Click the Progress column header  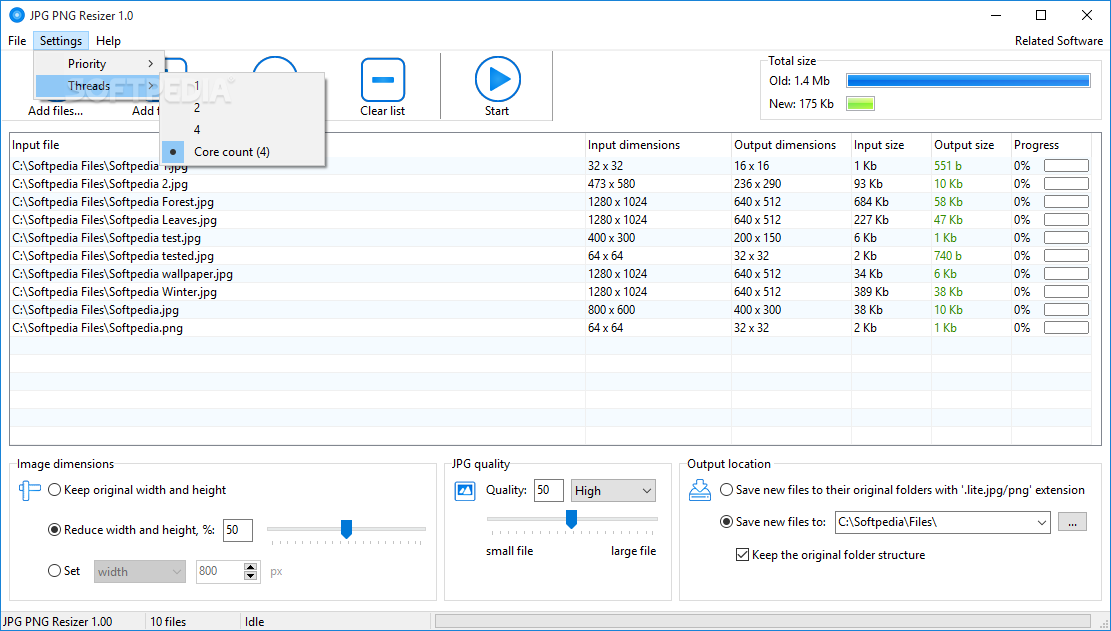pos(1051,144)
